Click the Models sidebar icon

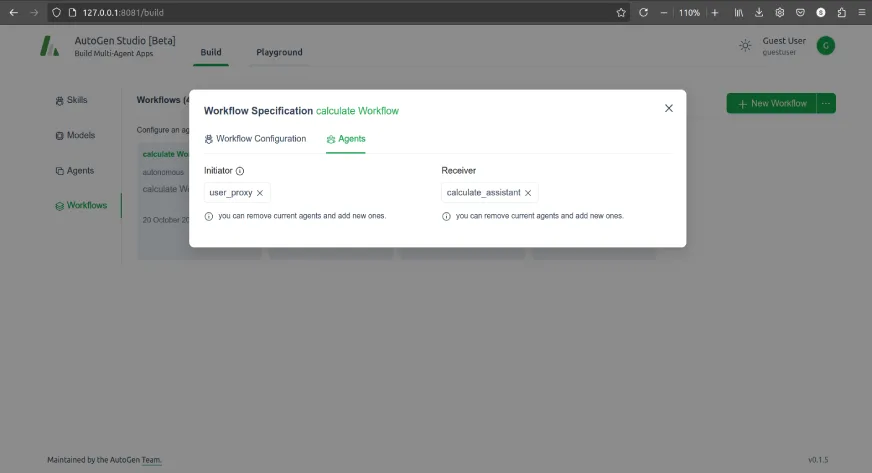(x=60, y=136)
